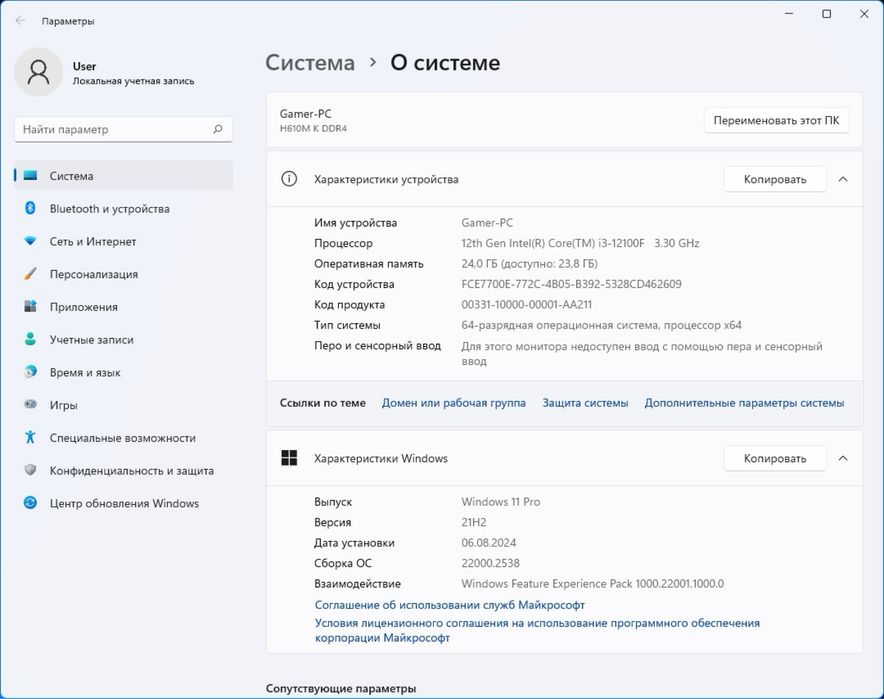Click the Время и язык globe icon
The width and height of the screenshot is (884, 699).
click(30, 372)
